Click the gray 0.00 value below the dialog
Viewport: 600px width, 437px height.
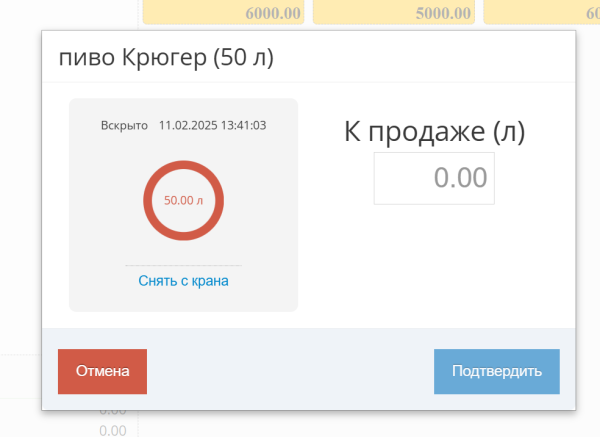point(112,430)
